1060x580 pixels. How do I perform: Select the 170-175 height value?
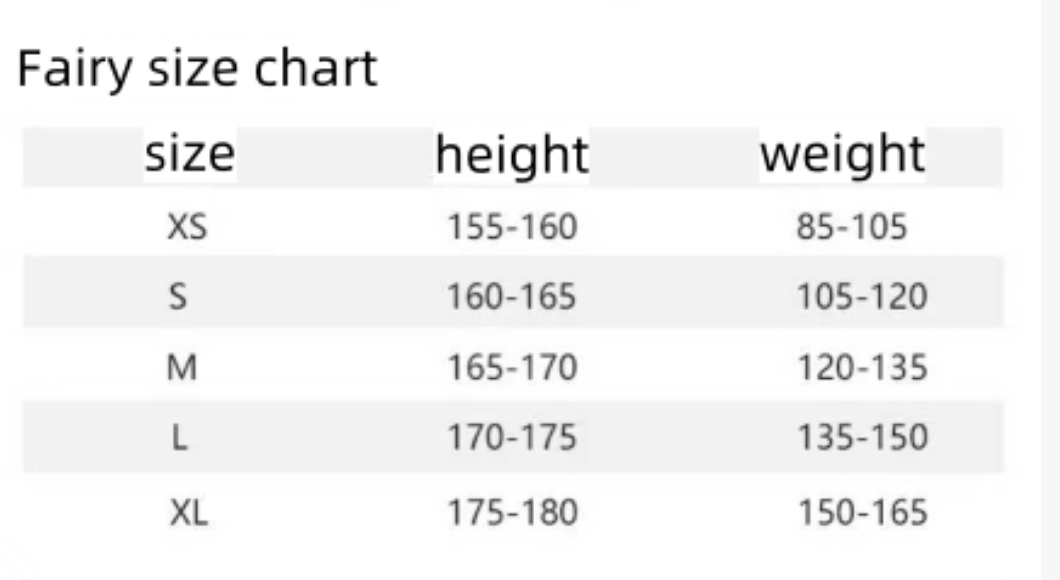[x=512, y=438]
